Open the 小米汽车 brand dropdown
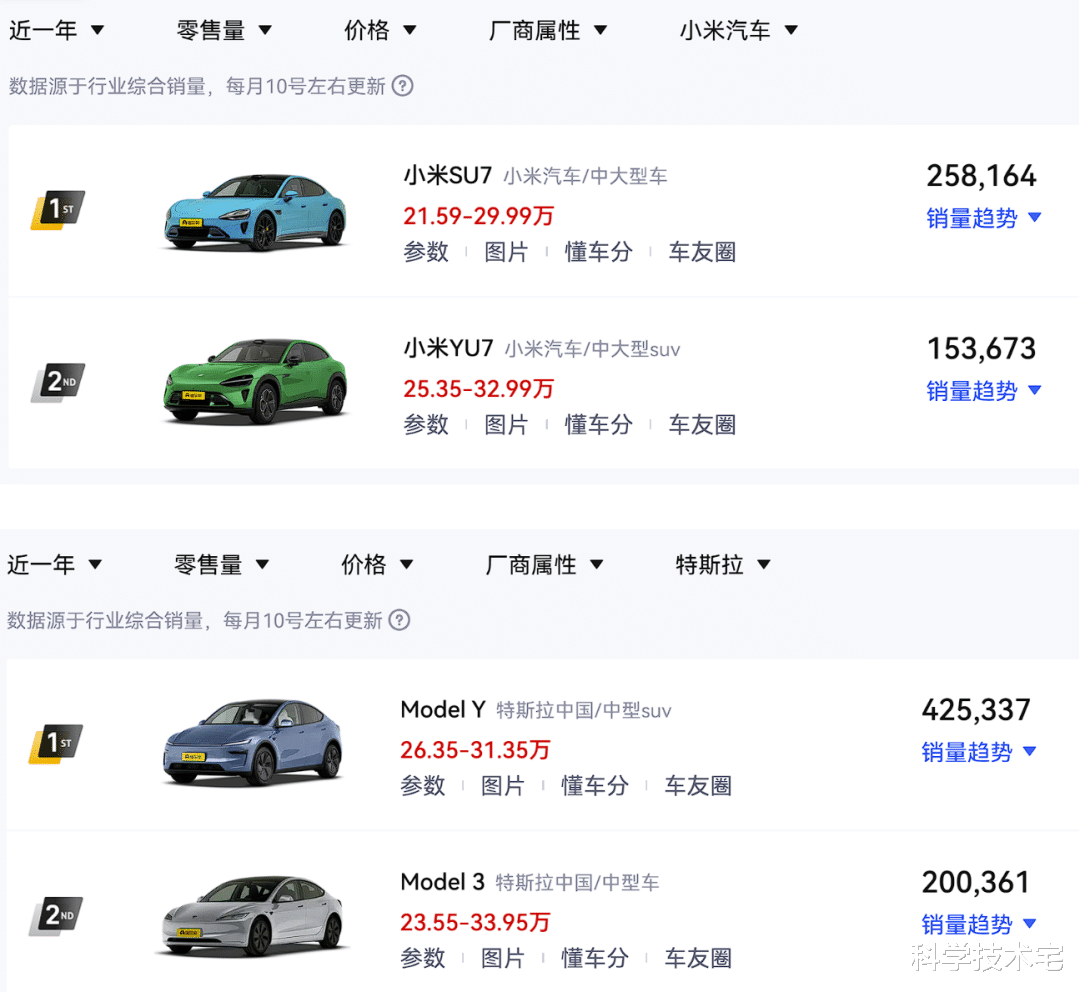Screen dimensions: 1080x992 pyautogui.click(x=738, y=30)
